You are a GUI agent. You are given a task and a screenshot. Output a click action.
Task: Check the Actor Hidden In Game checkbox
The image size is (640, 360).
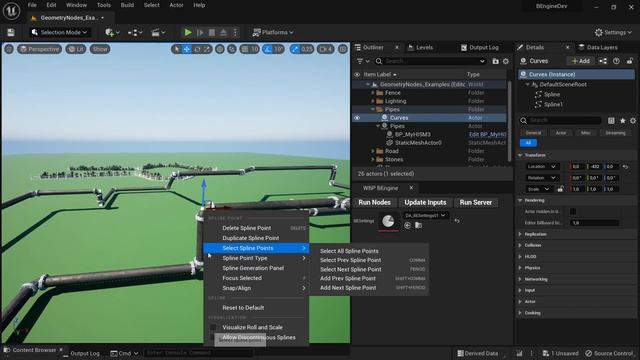pos(573,211)
